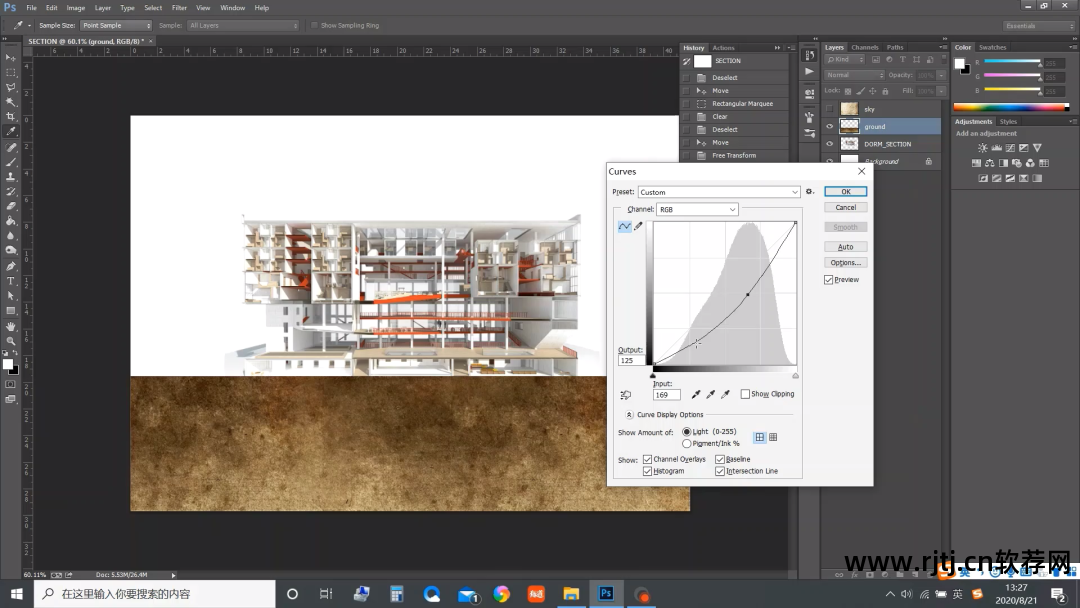The image size is (1080, 608).
Task: Select the Zoom tool
Action: (x=10, y=341)
